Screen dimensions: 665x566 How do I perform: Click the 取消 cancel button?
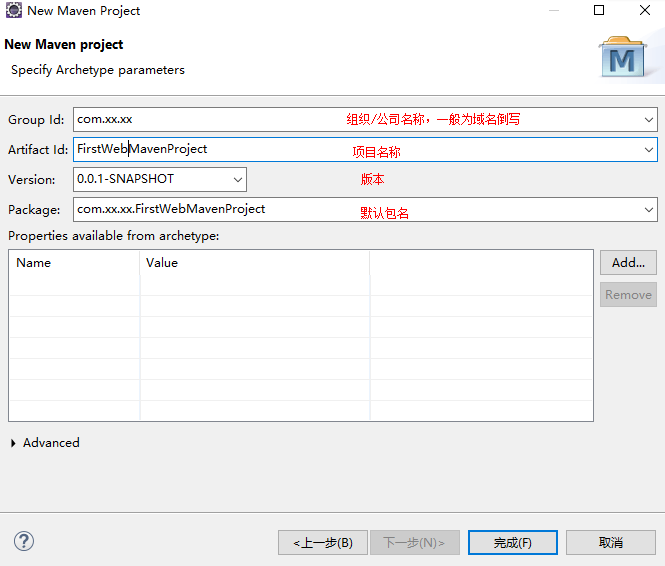(611, 542)
